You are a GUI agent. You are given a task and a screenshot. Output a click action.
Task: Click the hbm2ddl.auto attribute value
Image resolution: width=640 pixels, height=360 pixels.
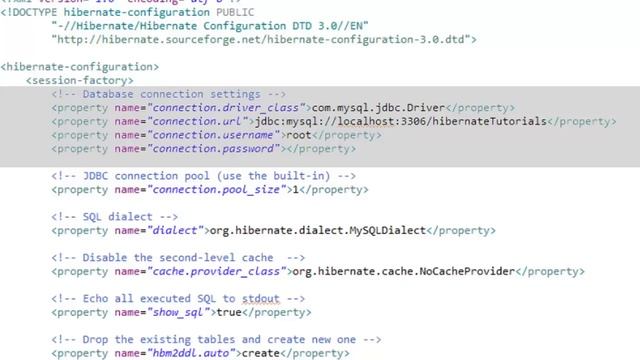[191, 353]
